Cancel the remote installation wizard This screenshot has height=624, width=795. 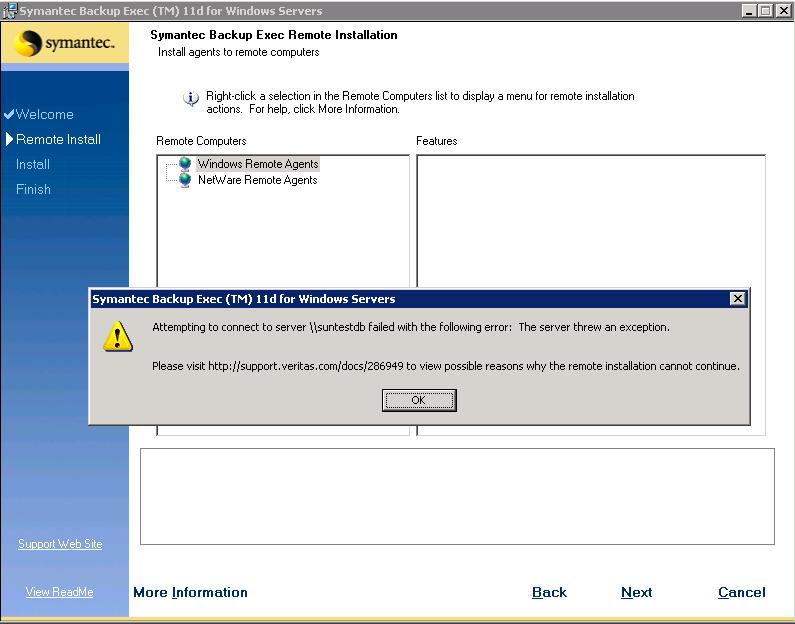pos(742,592)
